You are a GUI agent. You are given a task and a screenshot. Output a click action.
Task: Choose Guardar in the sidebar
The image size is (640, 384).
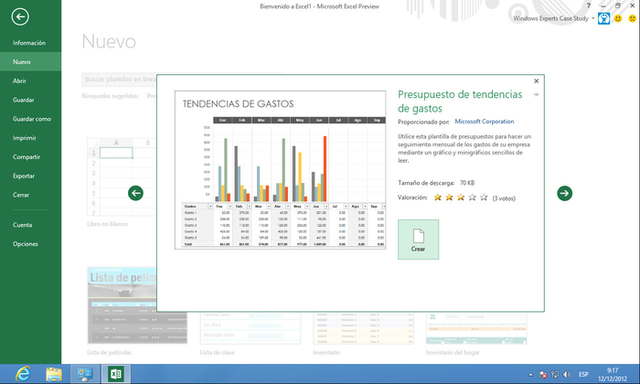pos(23,100)
